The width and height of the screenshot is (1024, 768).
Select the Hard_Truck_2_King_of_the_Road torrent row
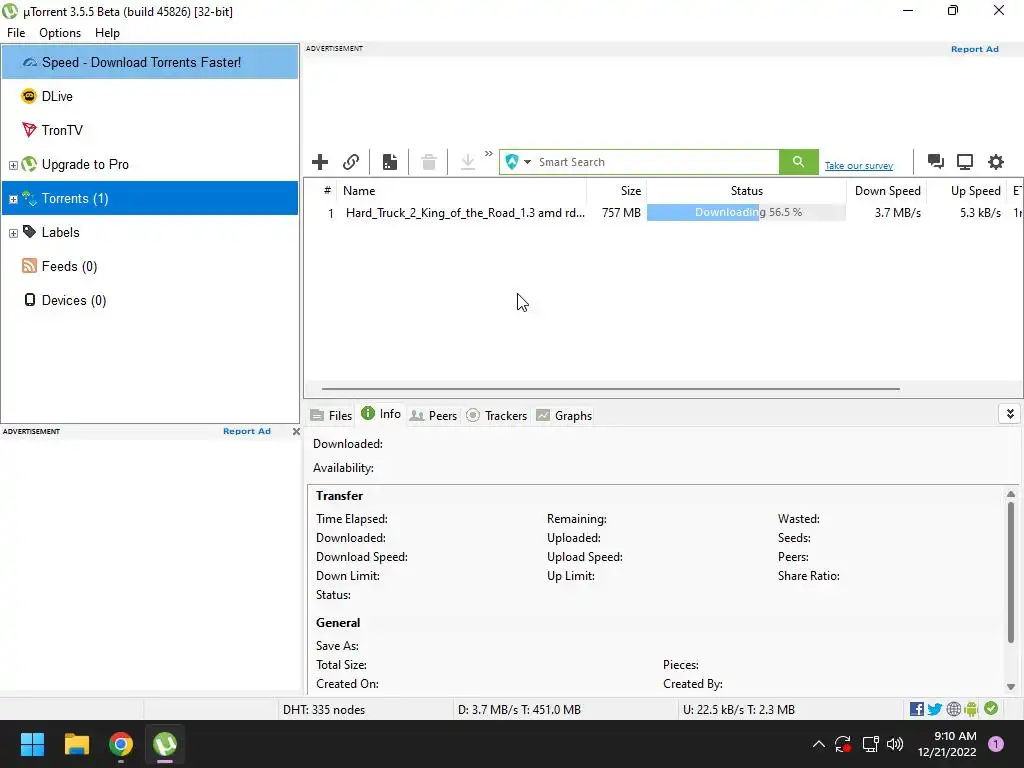(x=663, y=212)
